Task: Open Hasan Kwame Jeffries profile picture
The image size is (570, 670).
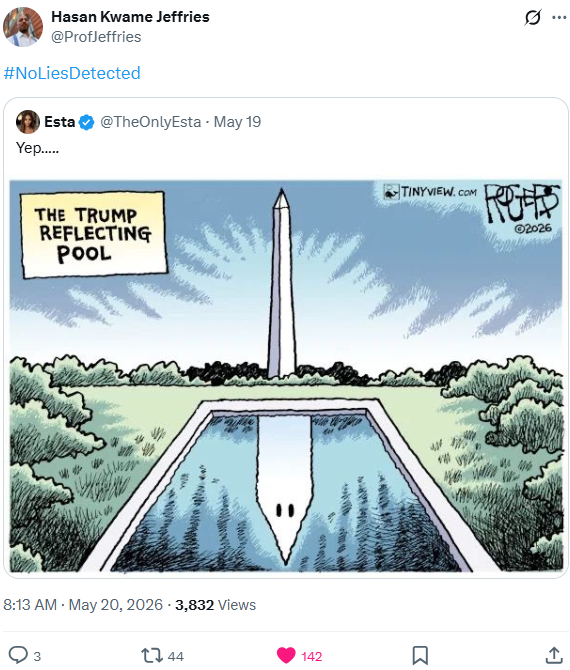Action: tap(23, 26)
